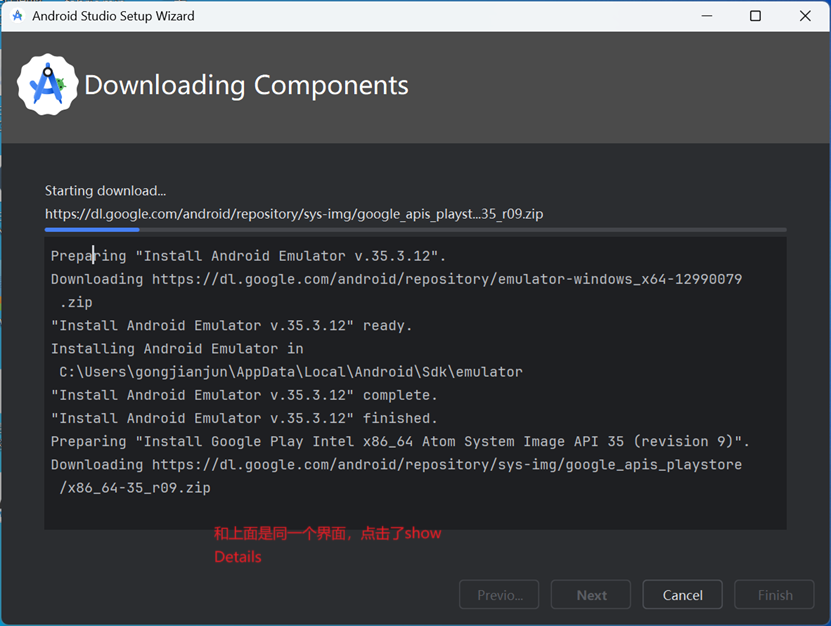831x626 pixels.
Task: Click the x86_64-35_r09.zip log line
Action: (135, 488)
